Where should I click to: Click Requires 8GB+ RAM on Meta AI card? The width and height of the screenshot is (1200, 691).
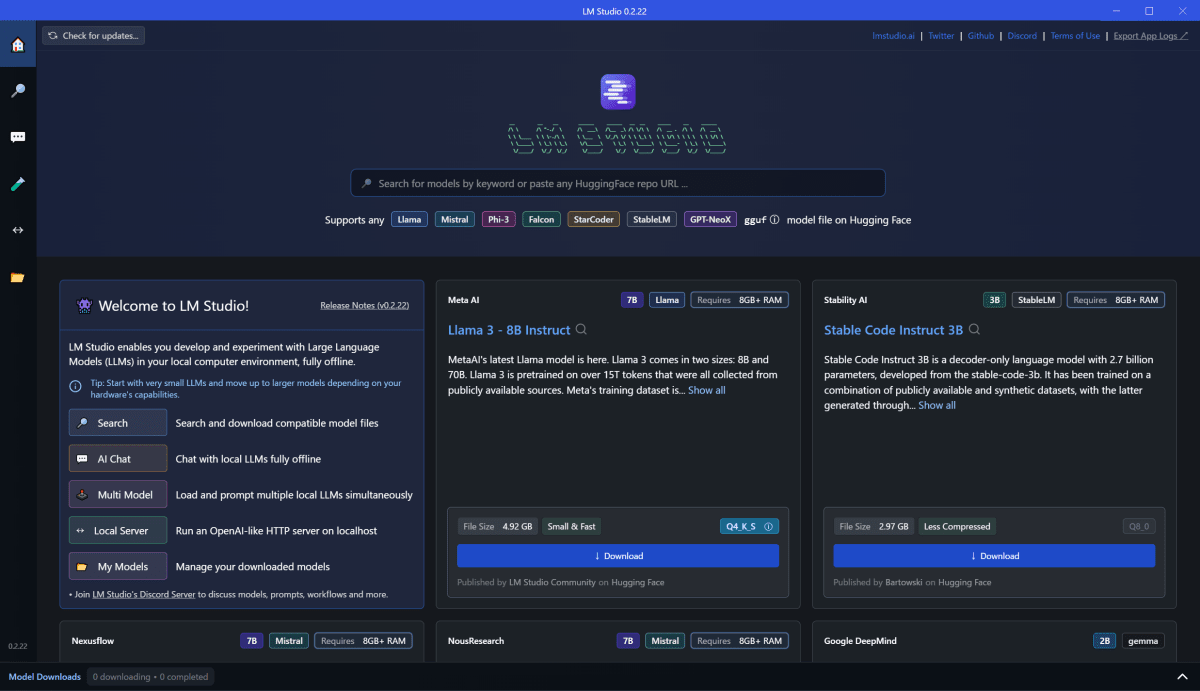(739, 300)
